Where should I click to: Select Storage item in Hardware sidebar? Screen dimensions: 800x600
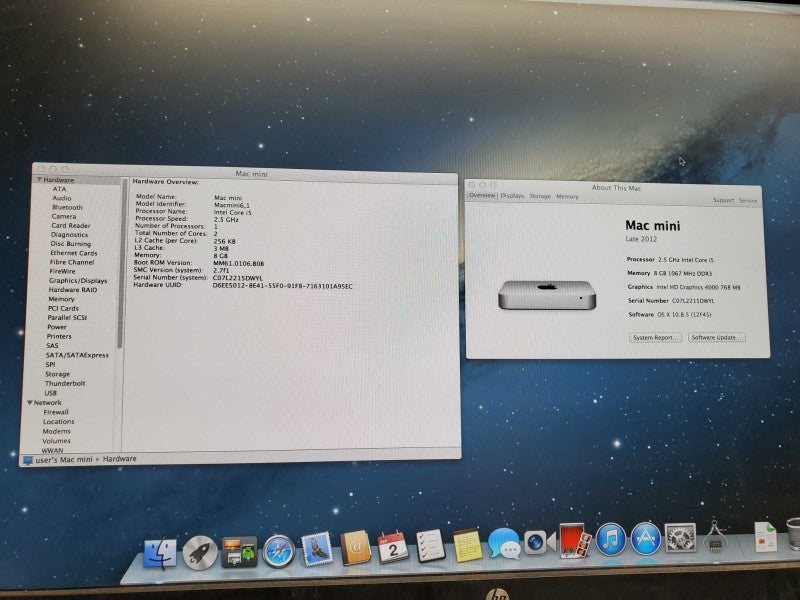click(57, 374)
